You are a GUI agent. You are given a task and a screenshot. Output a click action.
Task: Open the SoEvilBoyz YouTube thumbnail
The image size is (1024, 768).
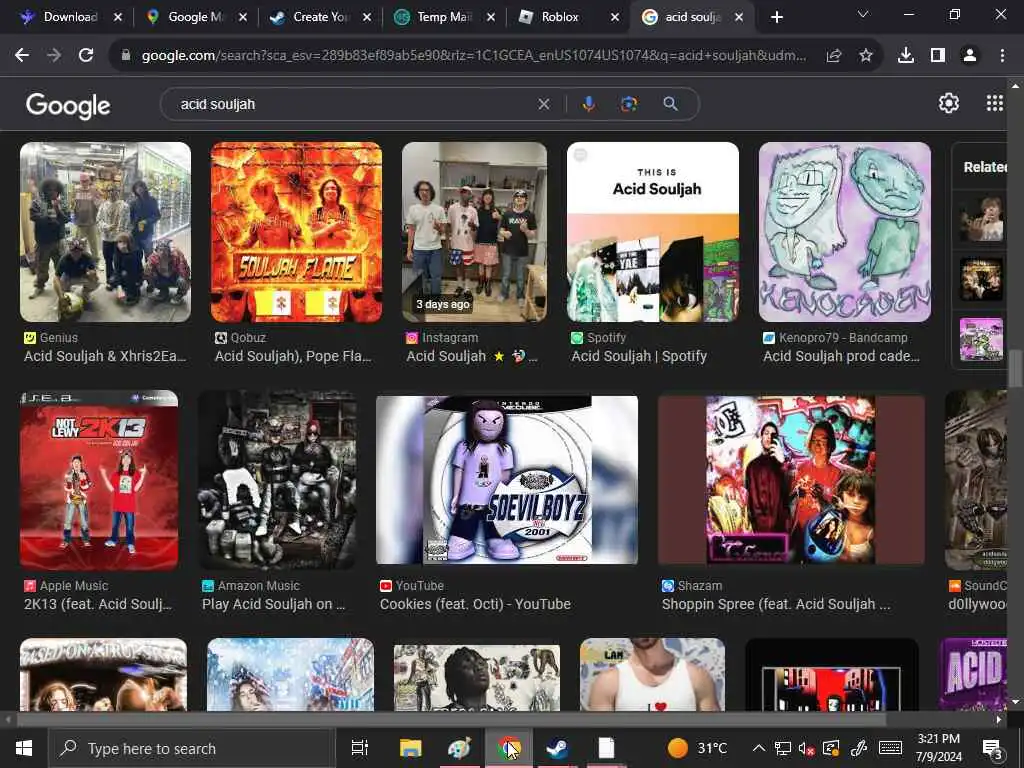click(507, 480)
